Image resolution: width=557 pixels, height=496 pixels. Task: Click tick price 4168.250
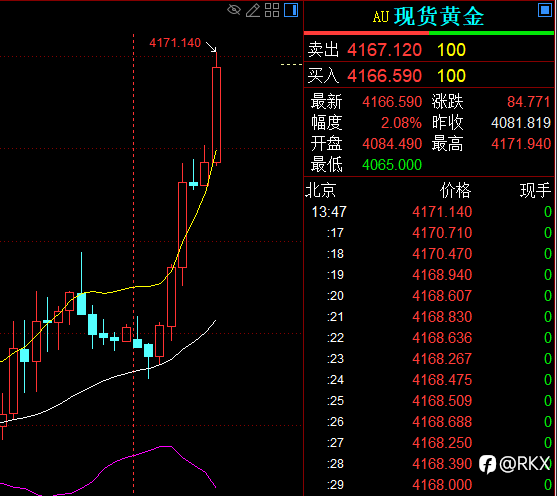(442, 443)
